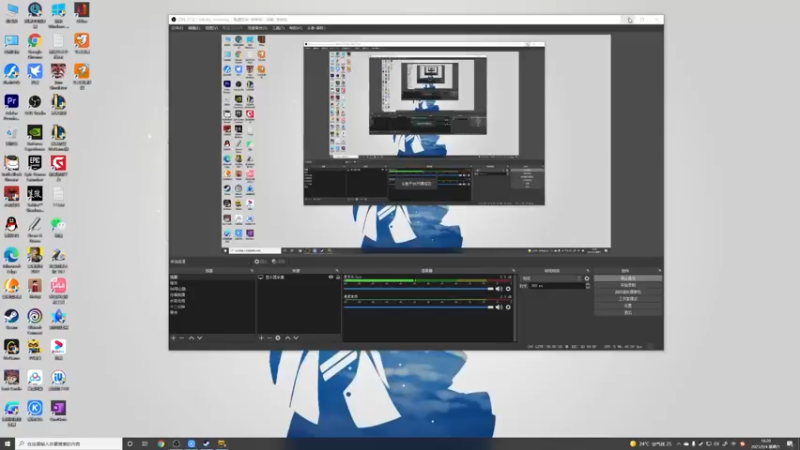This screenshot has width=800, height=450.
Task: Pop out the Sources dock via header icon
Action: pos(337,270)
